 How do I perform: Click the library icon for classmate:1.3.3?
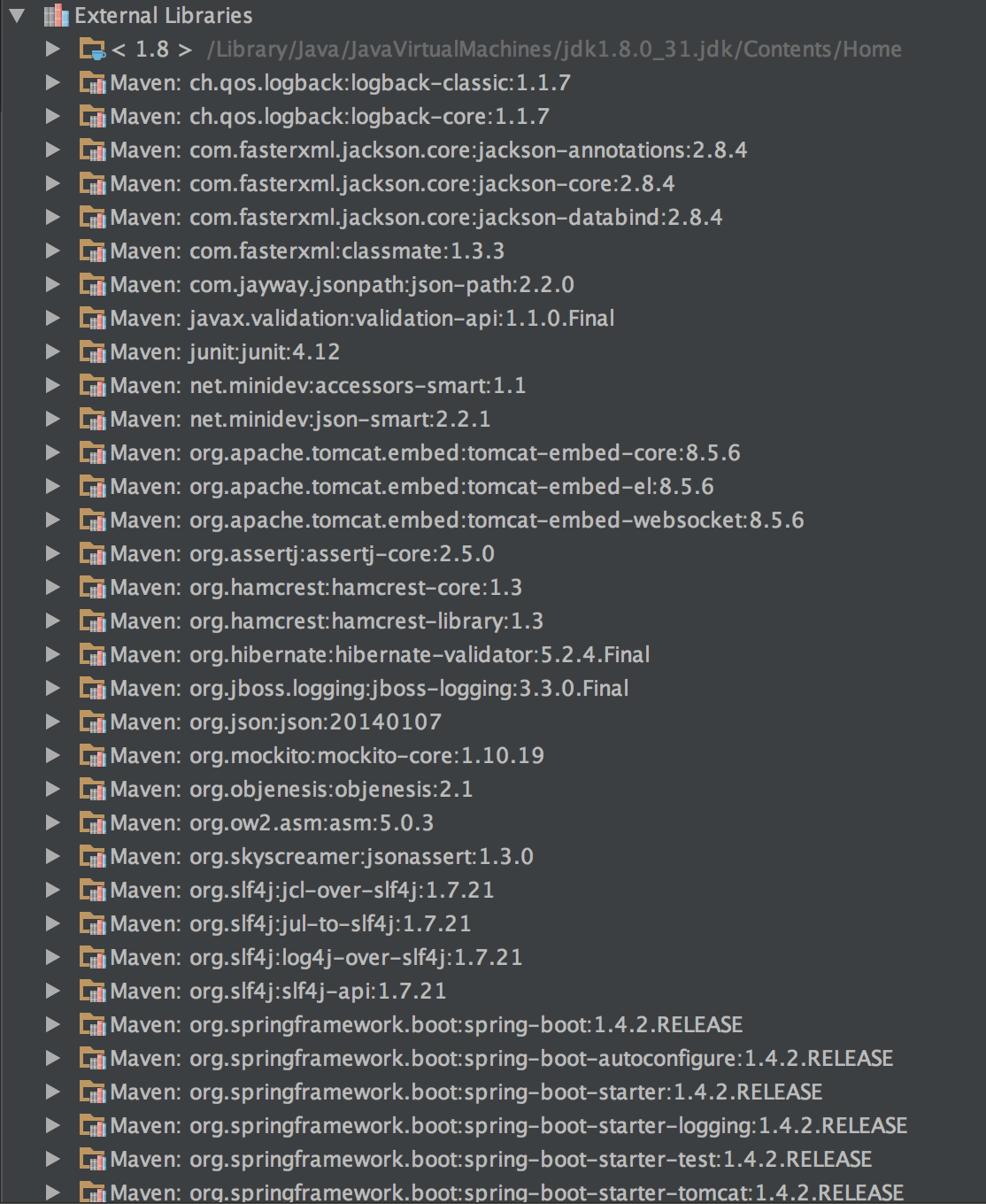tap(92, 251)
